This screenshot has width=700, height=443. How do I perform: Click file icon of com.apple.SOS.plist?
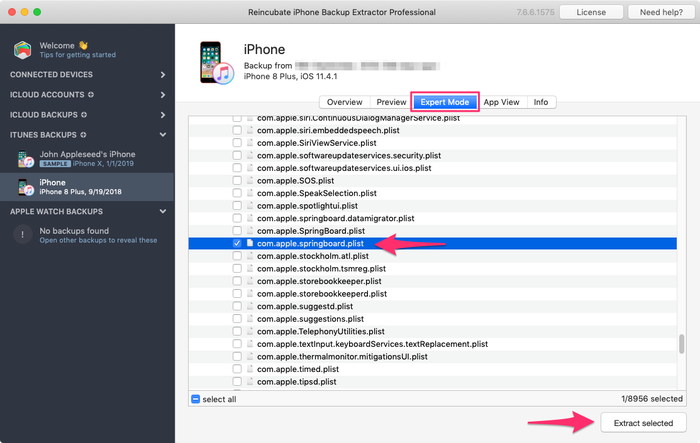[250, 180]
